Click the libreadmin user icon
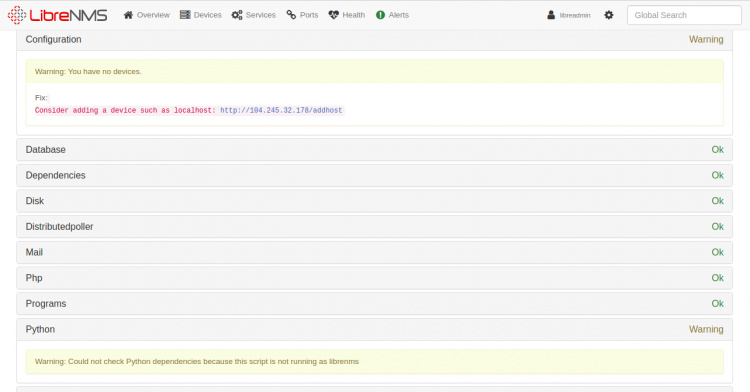Image resolution: width=750 pixels, height=392 pixels. (x=551, y=15)
